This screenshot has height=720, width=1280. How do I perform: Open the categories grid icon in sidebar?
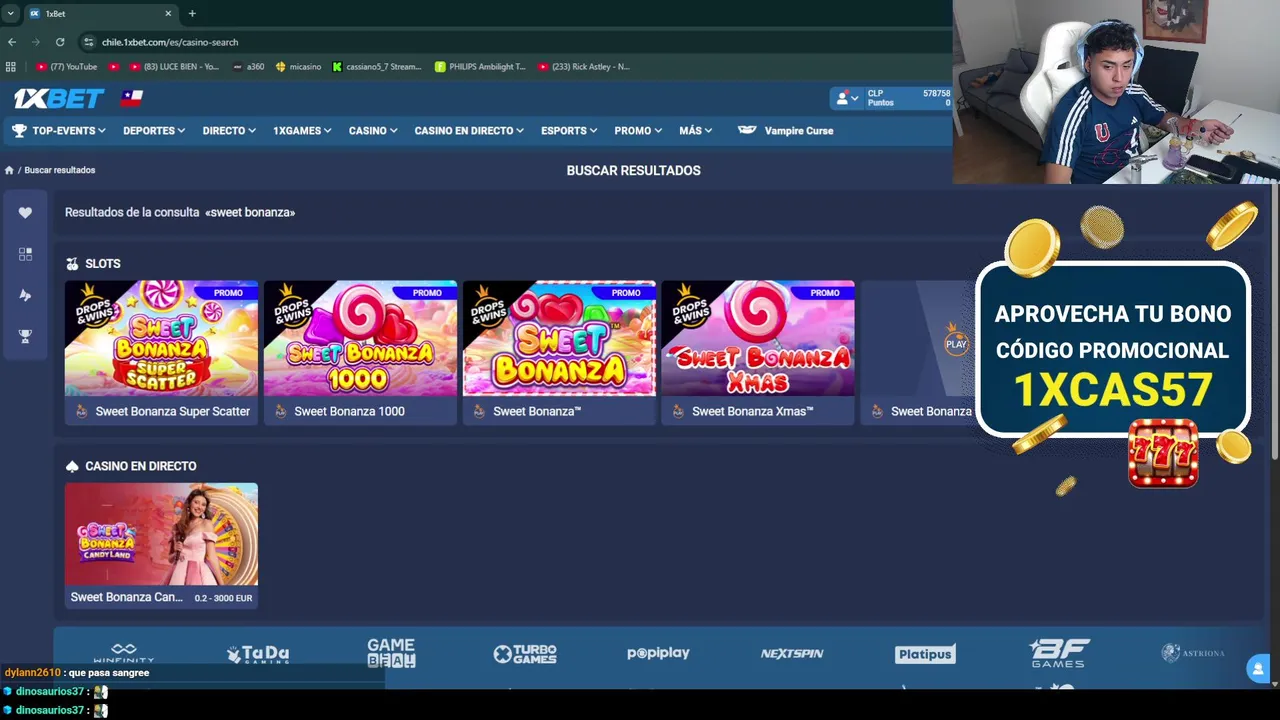point(25,254)
